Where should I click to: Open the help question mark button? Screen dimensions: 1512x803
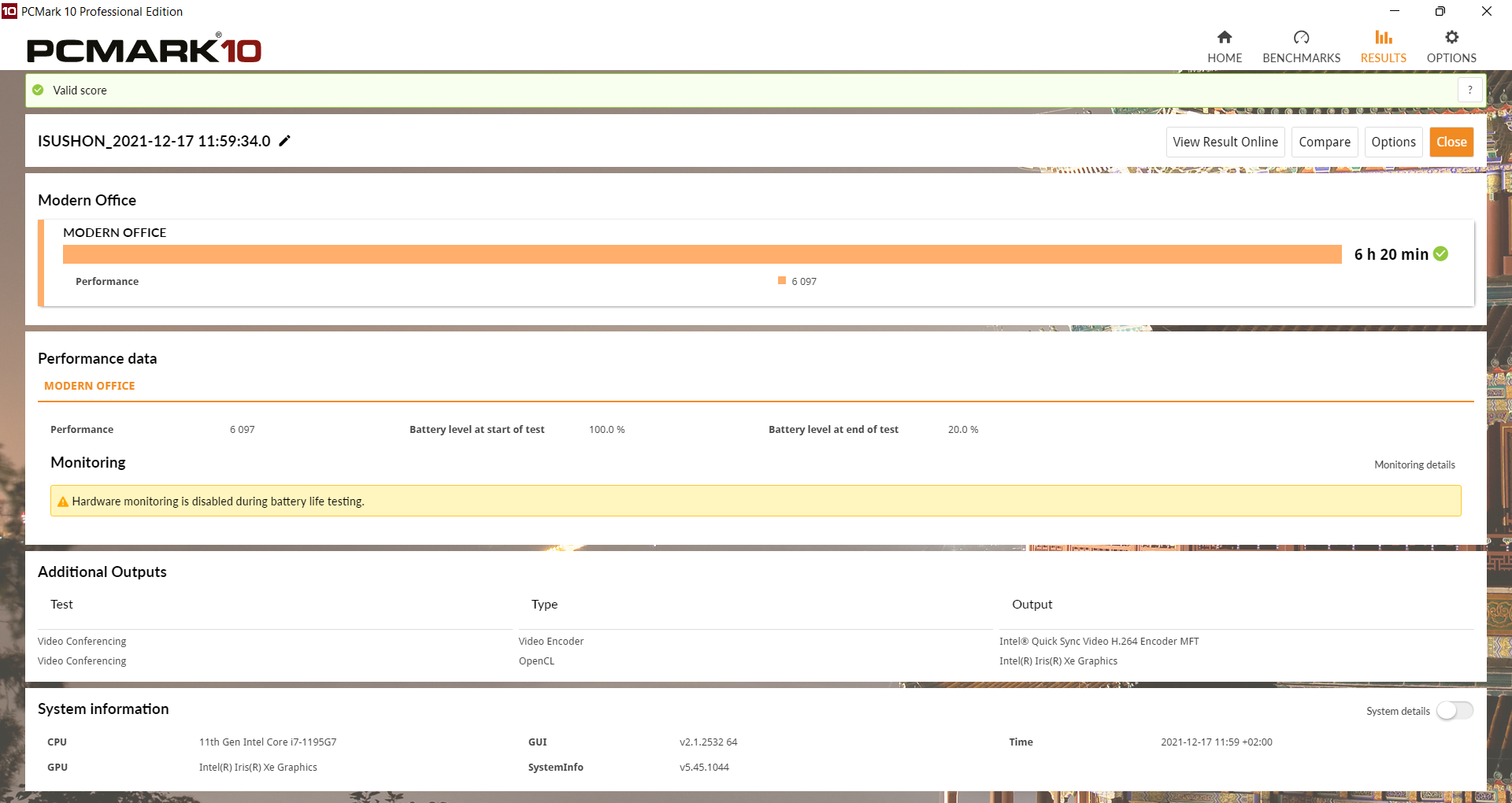click(x=1470, y=90)
